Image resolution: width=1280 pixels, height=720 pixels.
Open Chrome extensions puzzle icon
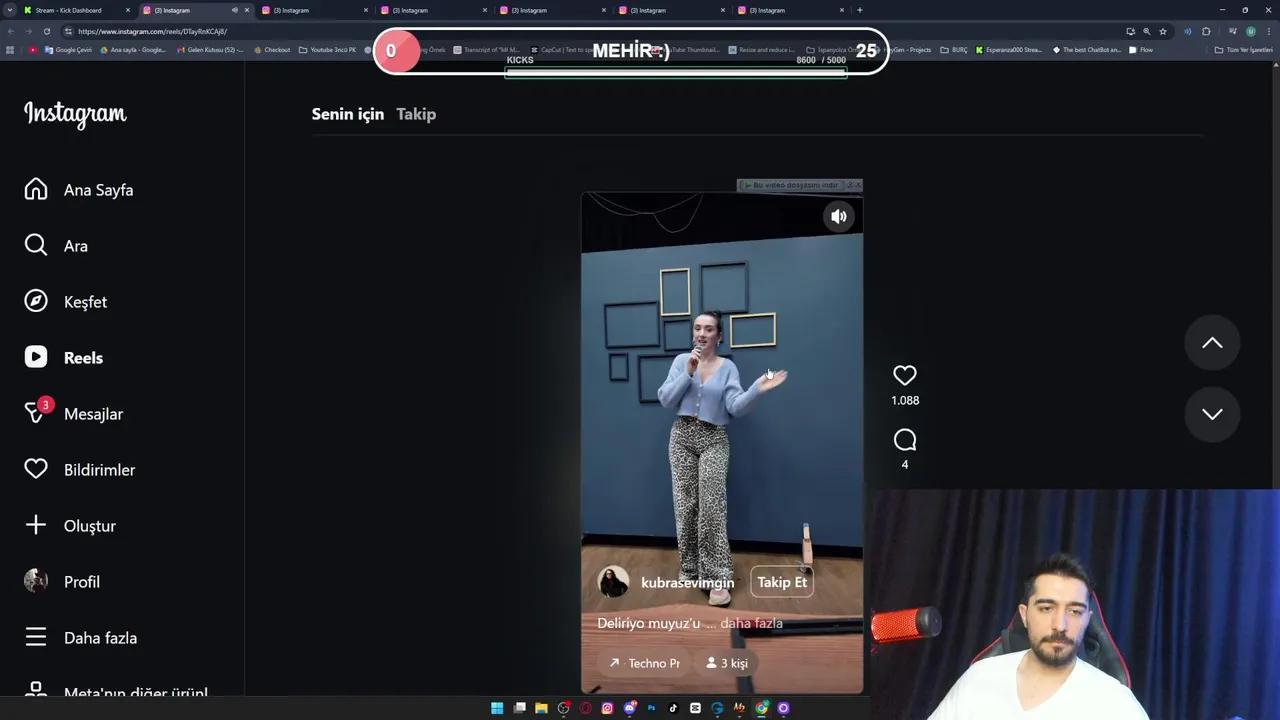point(1206,31)
